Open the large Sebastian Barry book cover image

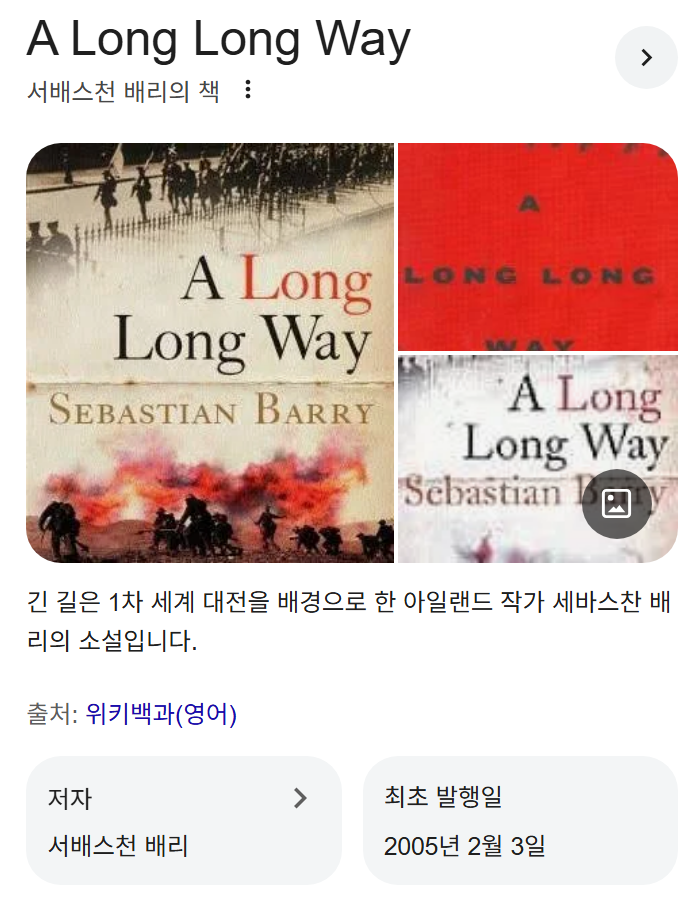[210, 353]
